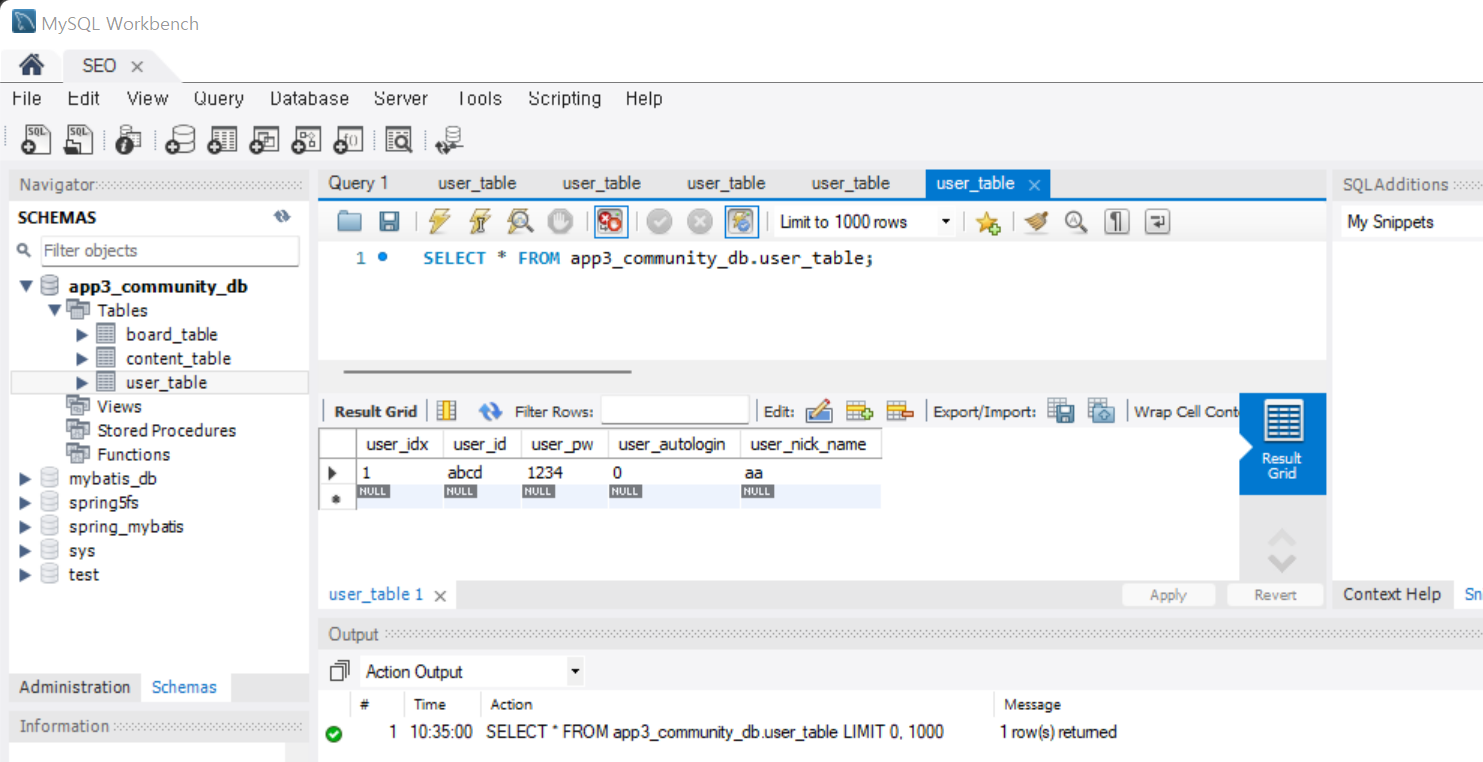Image resolution: width=1483 pixels, height=762 pixels.
Task: Toggle the autocommit mode button
Action: point(741,222)
